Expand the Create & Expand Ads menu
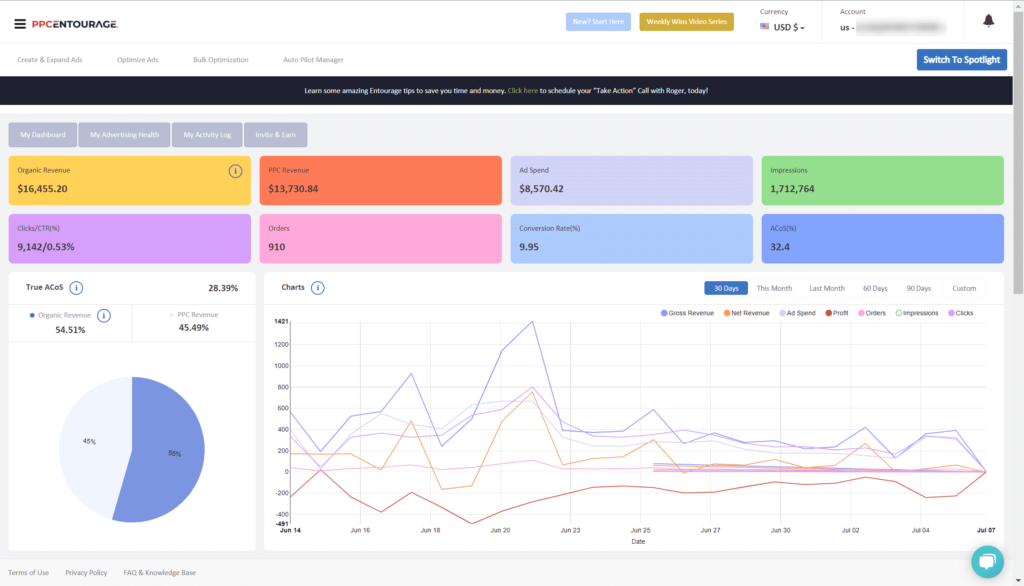Image resolution: width=1024 pixels, height=586 pixels. tap(50, 59)
